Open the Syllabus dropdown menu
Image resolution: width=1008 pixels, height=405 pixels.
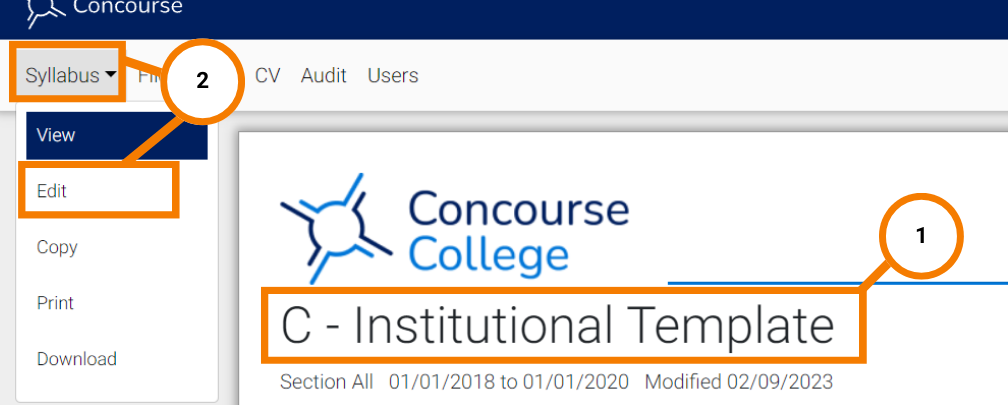pos(67,75)
